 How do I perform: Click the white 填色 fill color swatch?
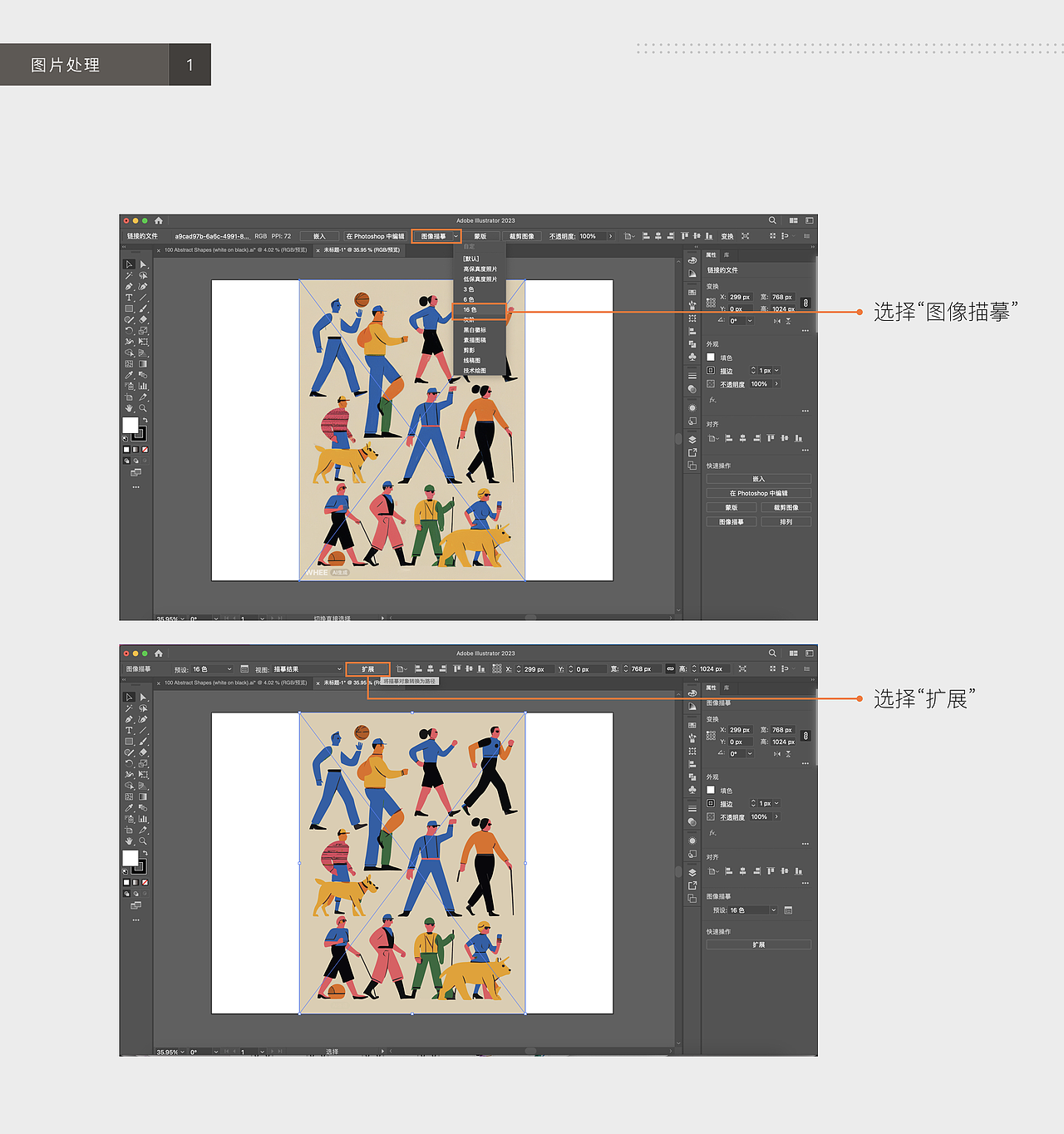pos(711,357)
